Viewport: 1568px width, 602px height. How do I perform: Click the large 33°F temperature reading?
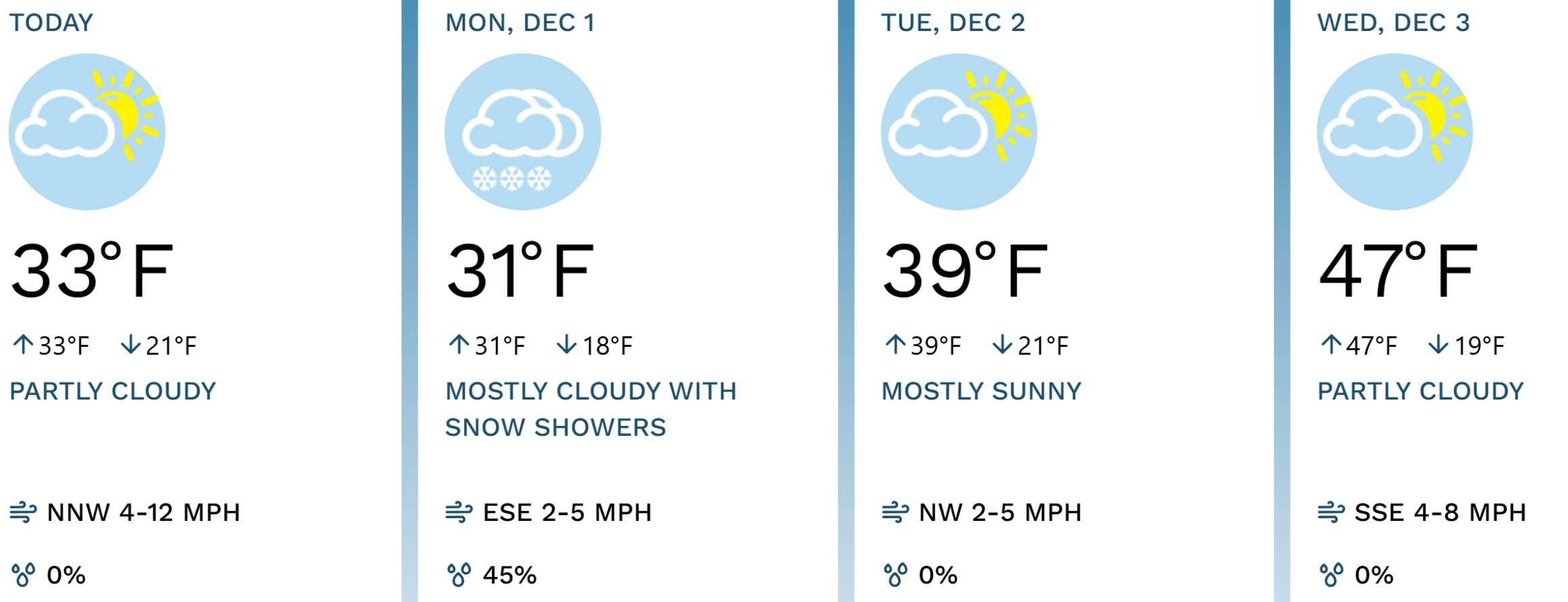tap(92, 271)
